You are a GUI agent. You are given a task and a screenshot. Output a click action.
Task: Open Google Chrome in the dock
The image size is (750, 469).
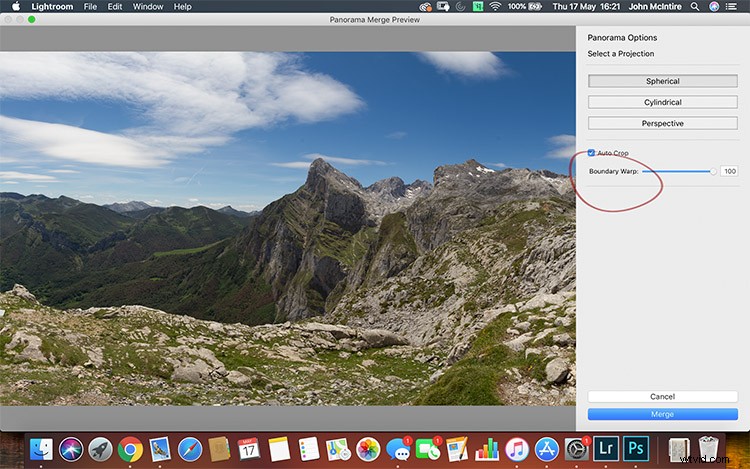(129, 449)
